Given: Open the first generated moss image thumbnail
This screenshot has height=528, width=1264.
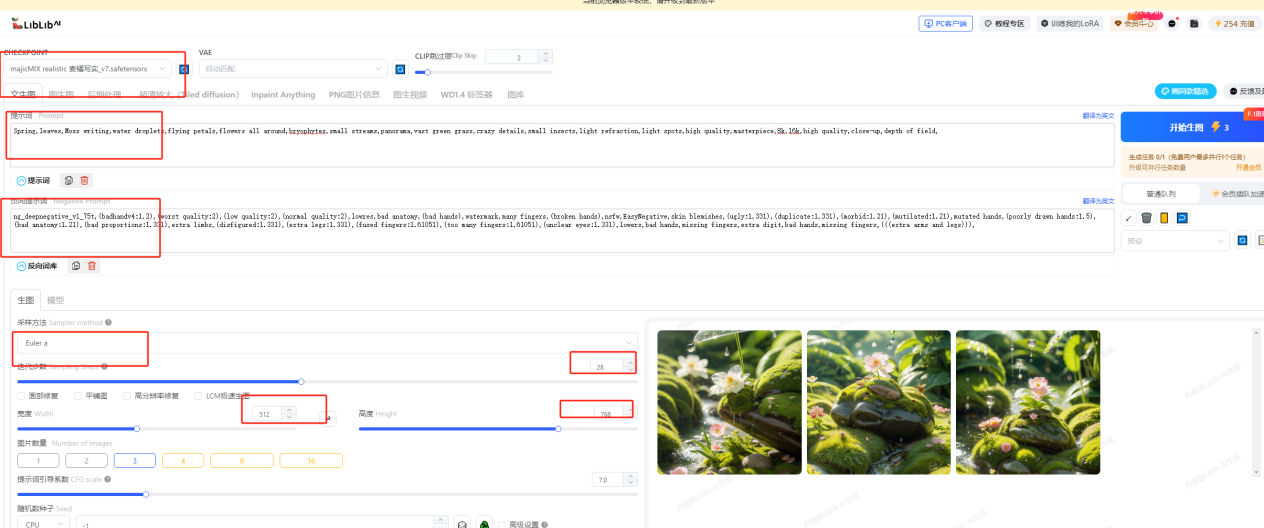Looking at the screenshot, I should tap(729, 402).
